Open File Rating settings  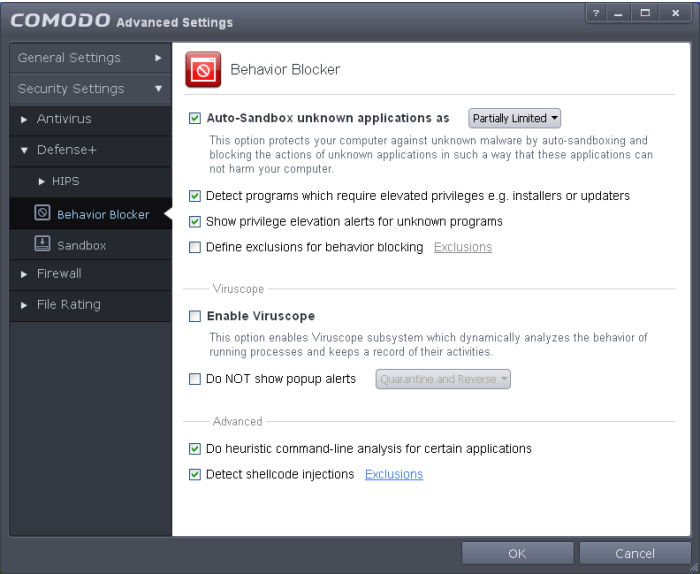tap(68, 305)
